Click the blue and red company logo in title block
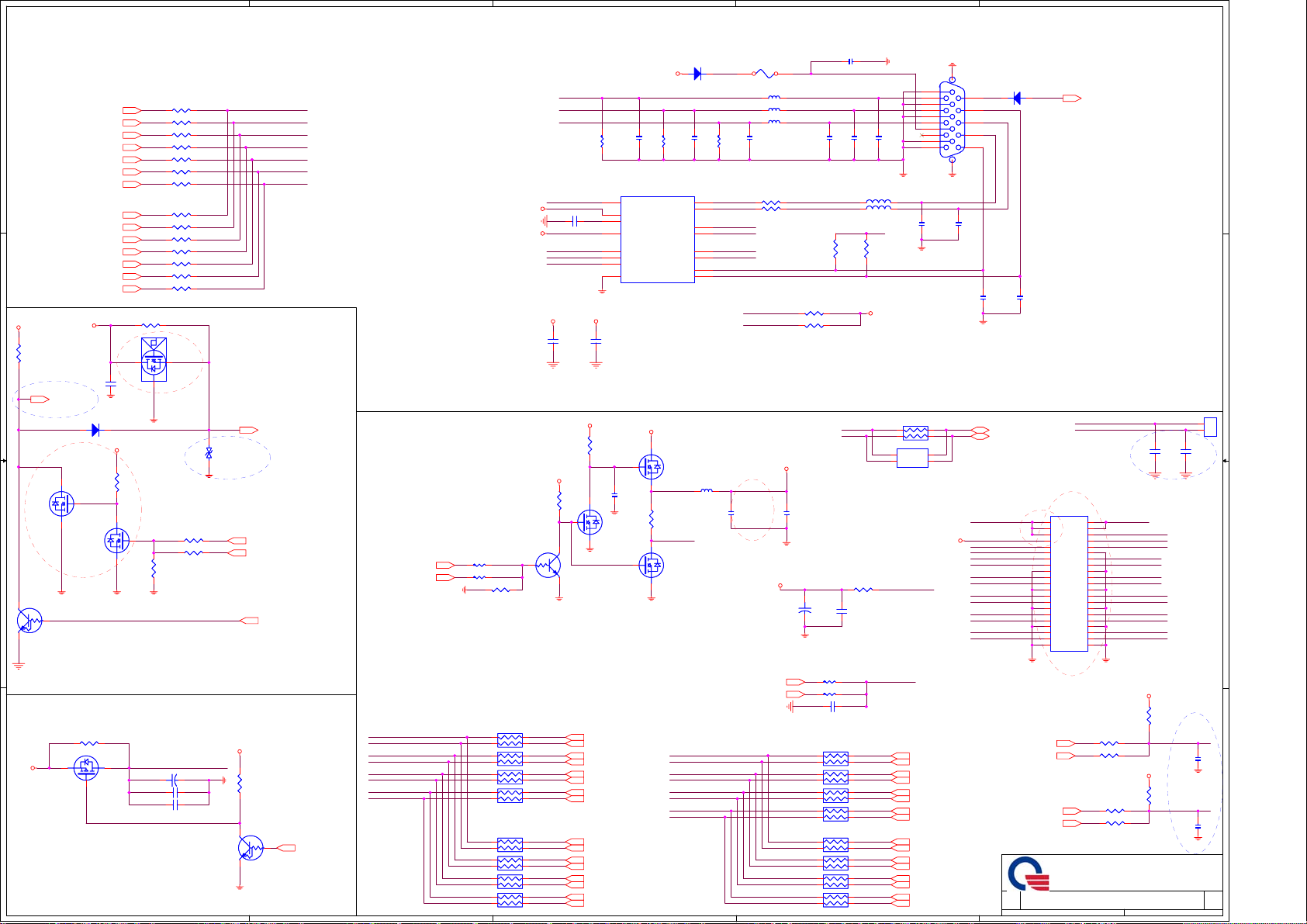This screenshot has height=924, width=1307. [x=1029, y=874]
